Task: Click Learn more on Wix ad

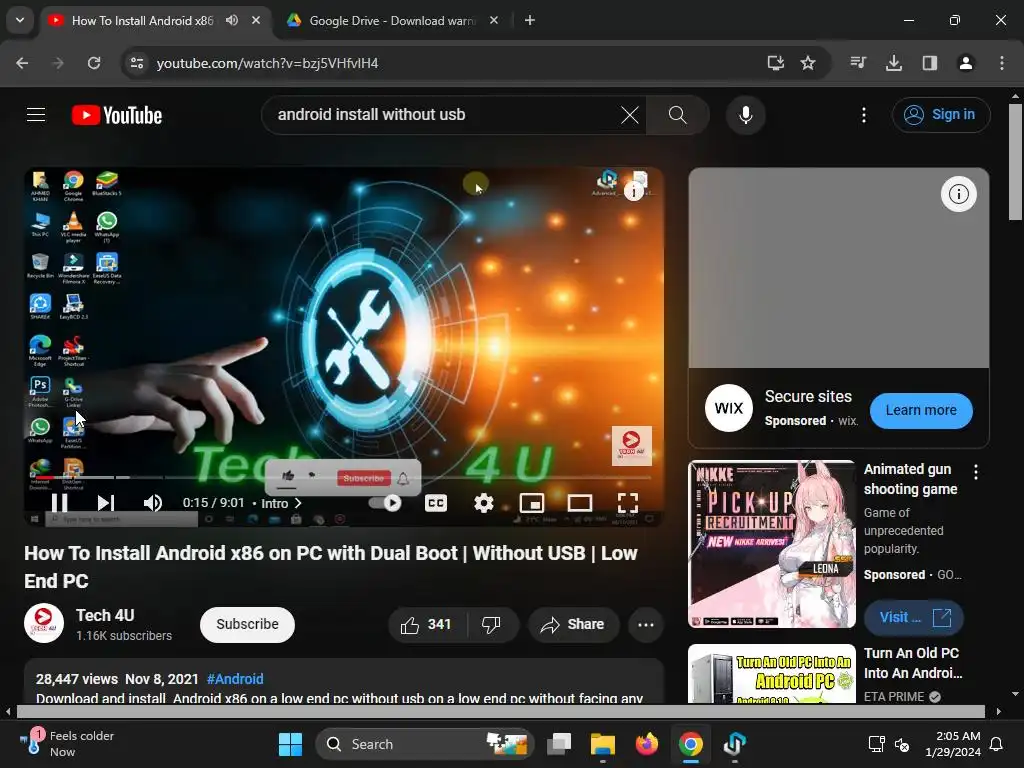Action: 921,411
